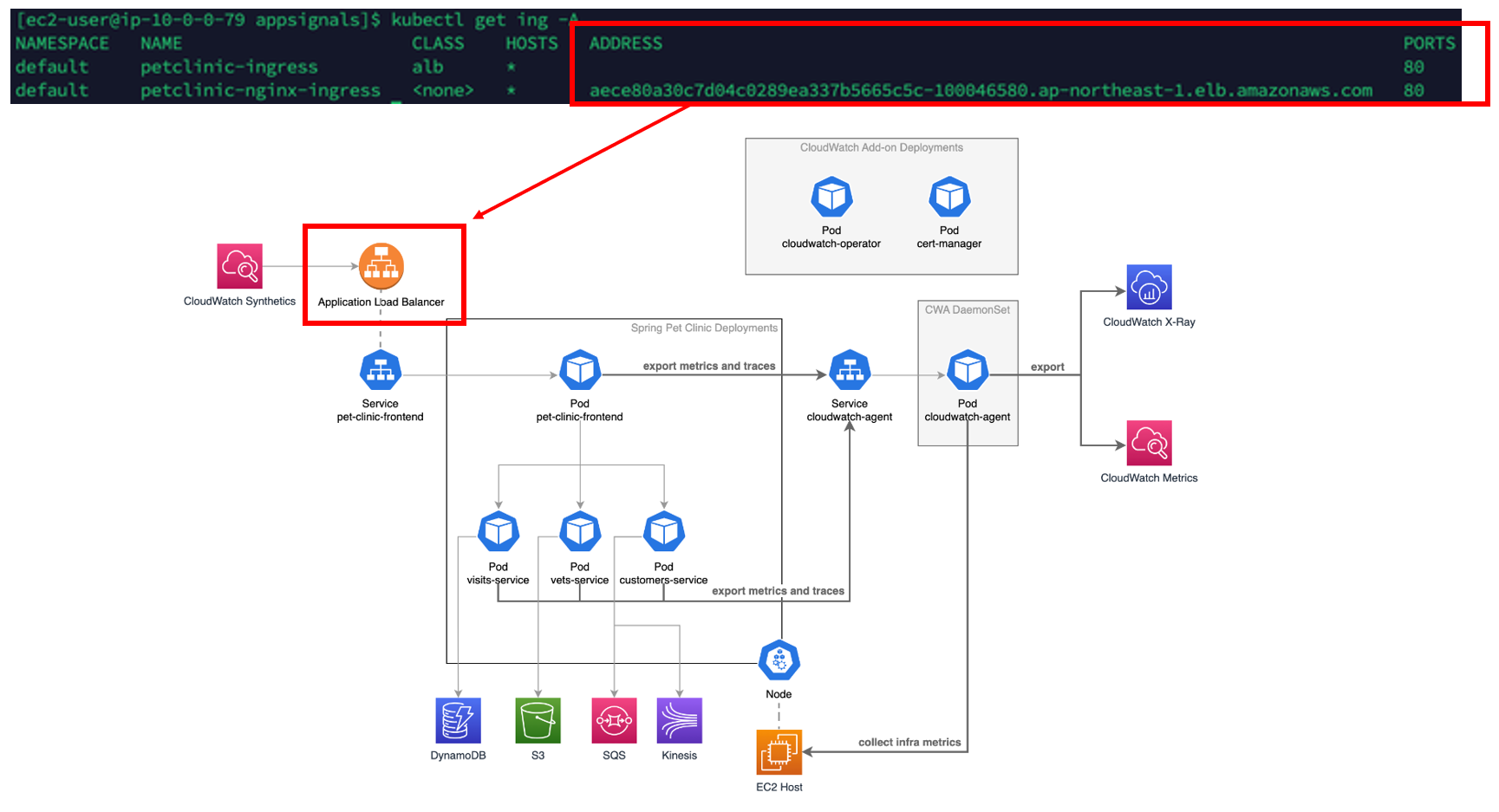
Task: Select the vets-service Pod icon
Action: click(x=580, y=532)
